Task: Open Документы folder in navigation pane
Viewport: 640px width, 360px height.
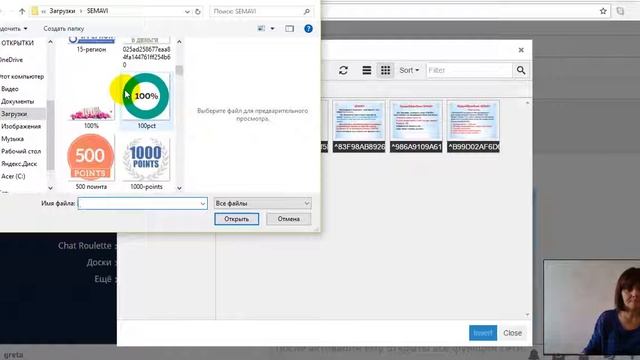Action: [18, 101]
